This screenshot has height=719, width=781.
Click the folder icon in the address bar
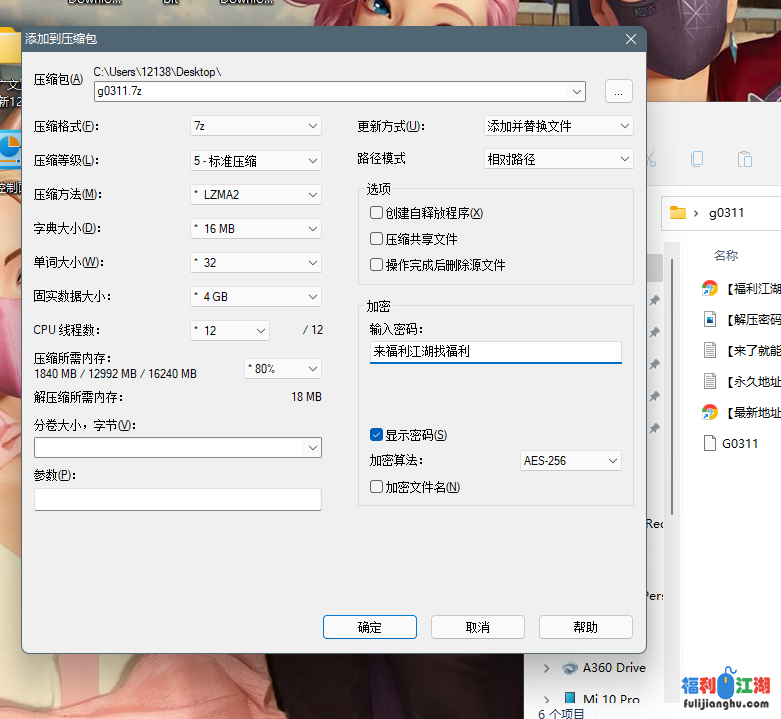(x=678, y=212)
